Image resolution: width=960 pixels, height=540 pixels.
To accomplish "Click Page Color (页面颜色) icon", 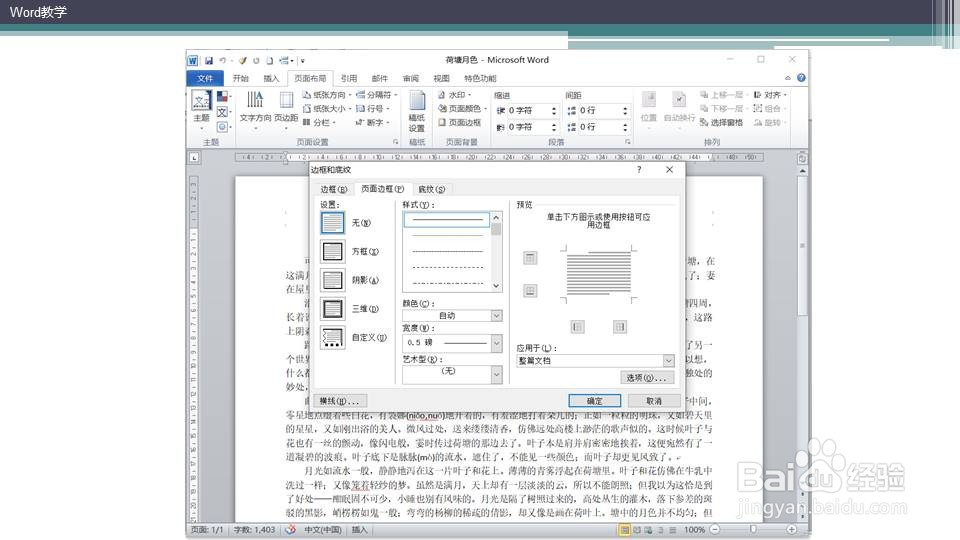I will tap(442, 108).
